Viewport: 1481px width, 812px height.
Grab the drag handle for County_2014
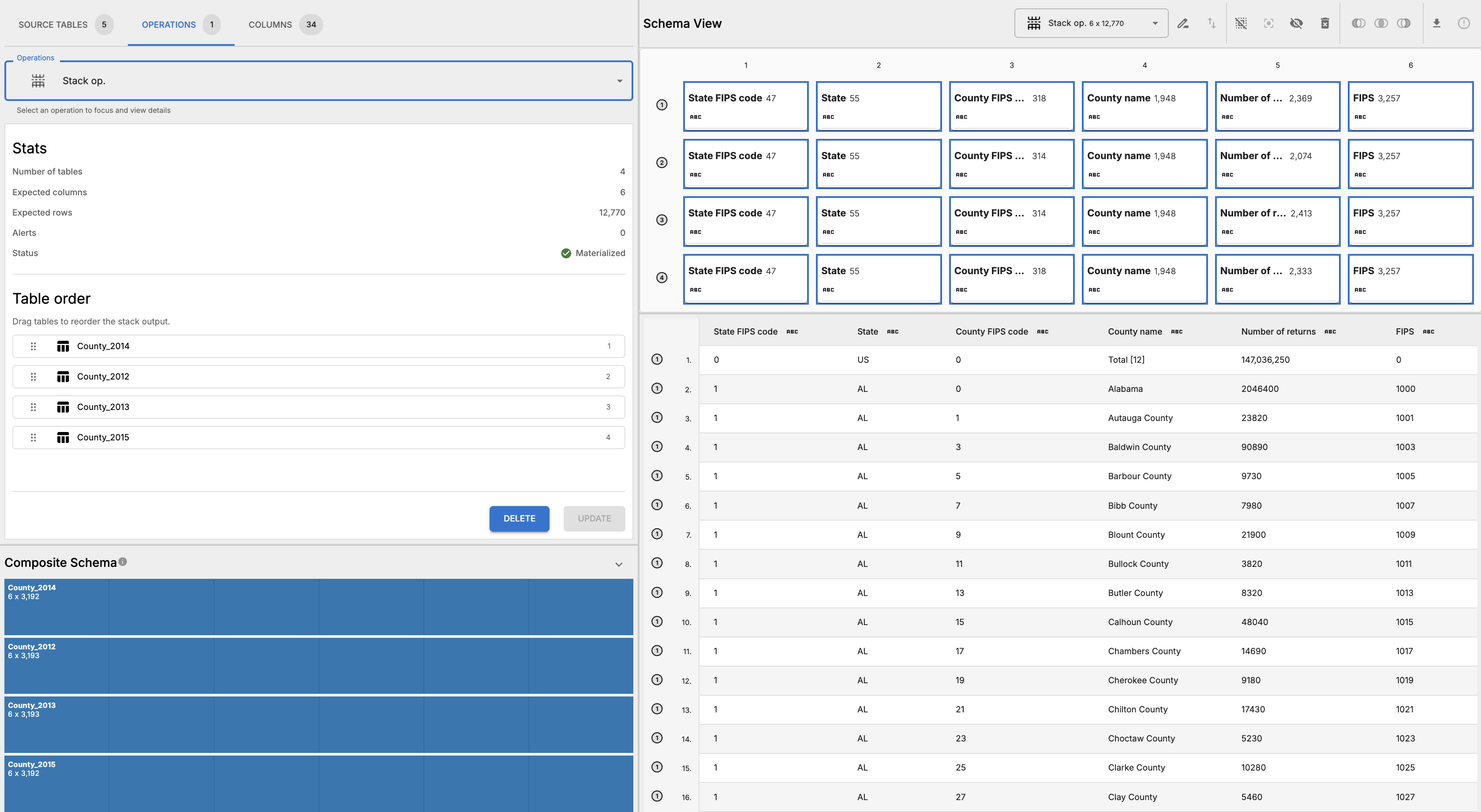point(34,346)
